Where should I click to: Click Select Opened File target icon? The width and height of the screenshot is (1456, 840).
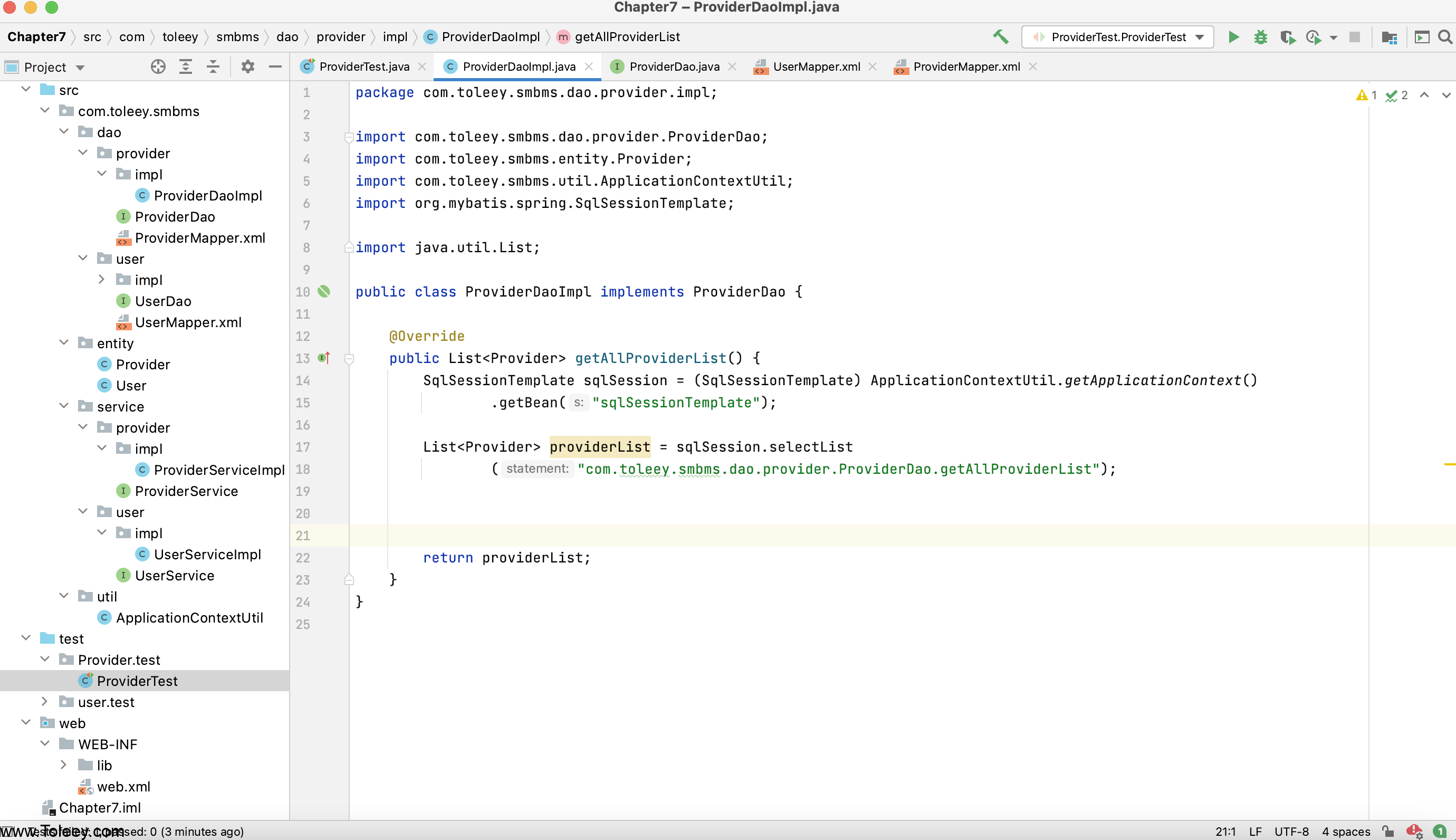(x=158, y=67)
